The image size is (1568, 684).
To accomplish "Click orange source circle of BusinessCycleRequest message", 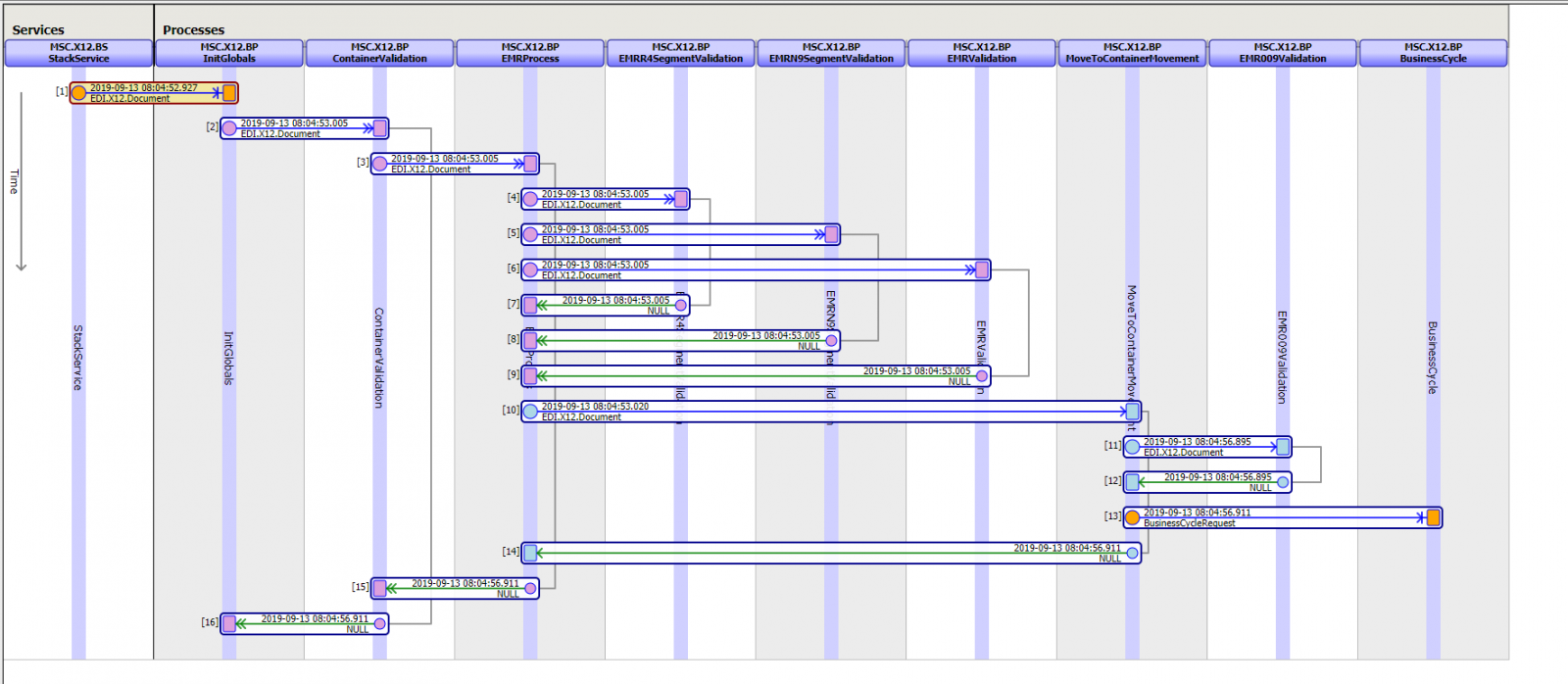I will click(1132, 517).
